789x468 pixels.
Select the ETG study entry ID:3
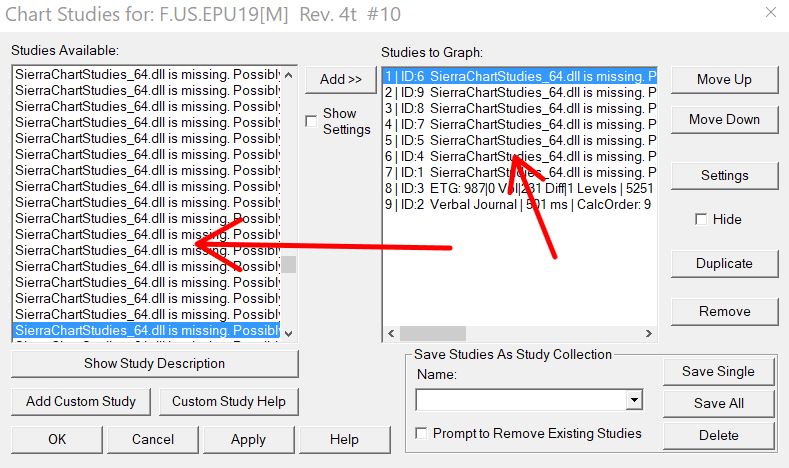click(518, 188)
